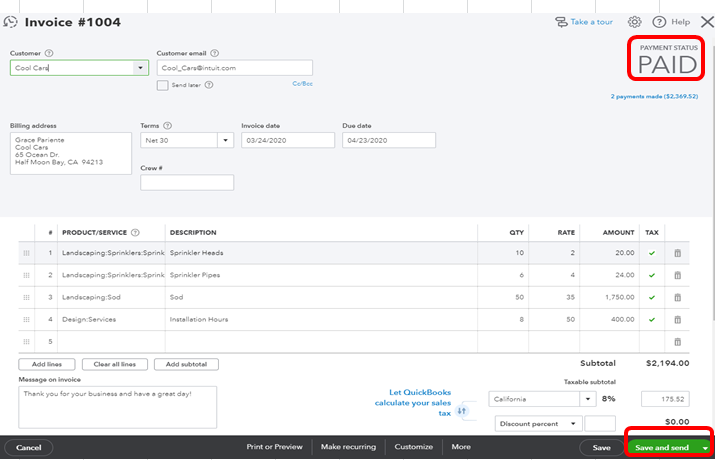Image resolution: width=715 pixels, height=460 pixels.
Task: Click the Add lines button
Action: click(46, 364)
